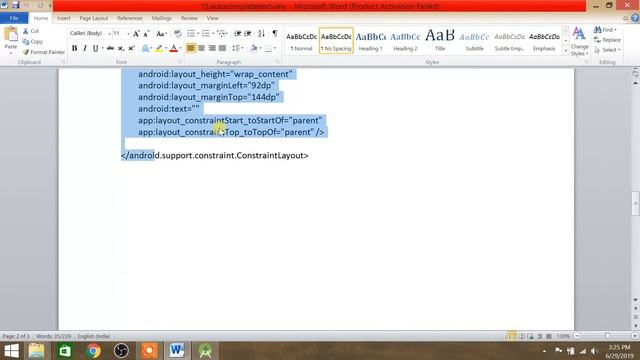Apply the Normal style
Screen dimensions: 640x360
pyautogui.click(x=301, y=41)
